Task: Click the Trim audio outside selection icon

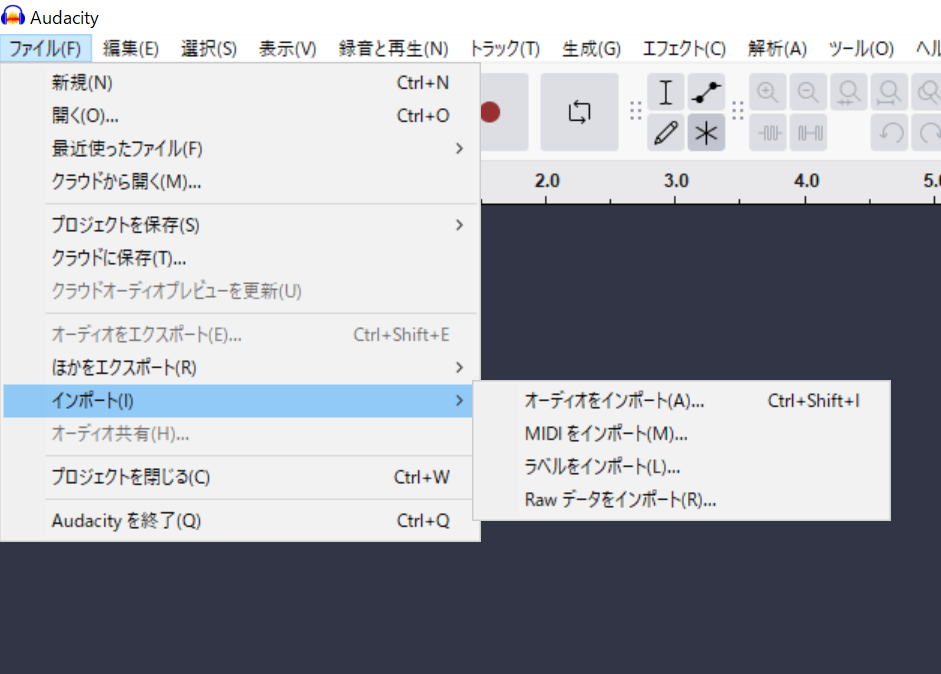Action: tap(768, 133)
